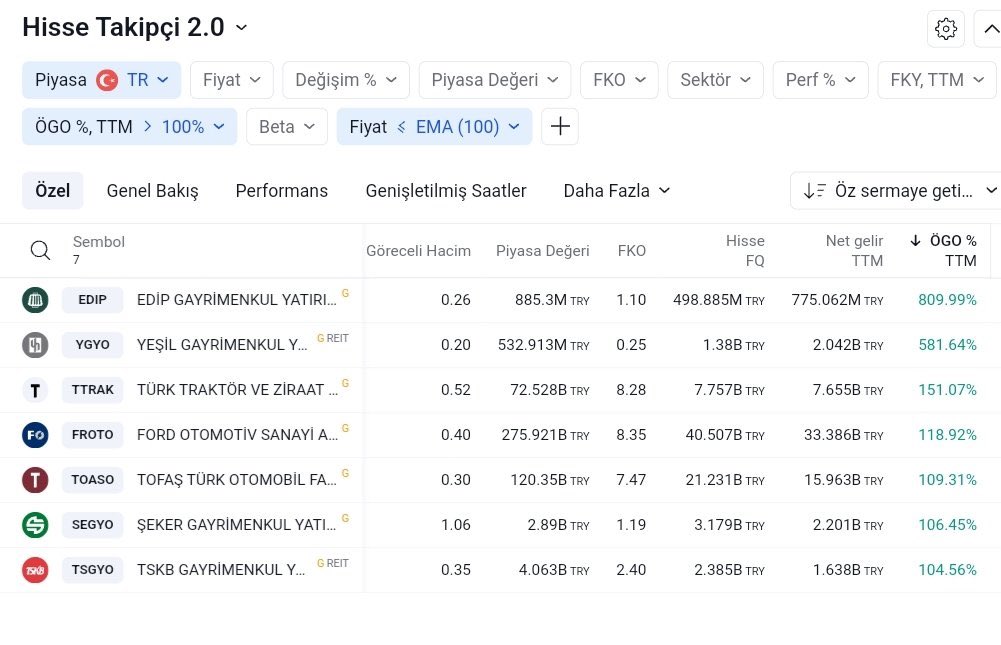Open the Öz sermaye geti... sort dropdown
This screenshot has height=645, width=1001.
click(x=897, y=190)
